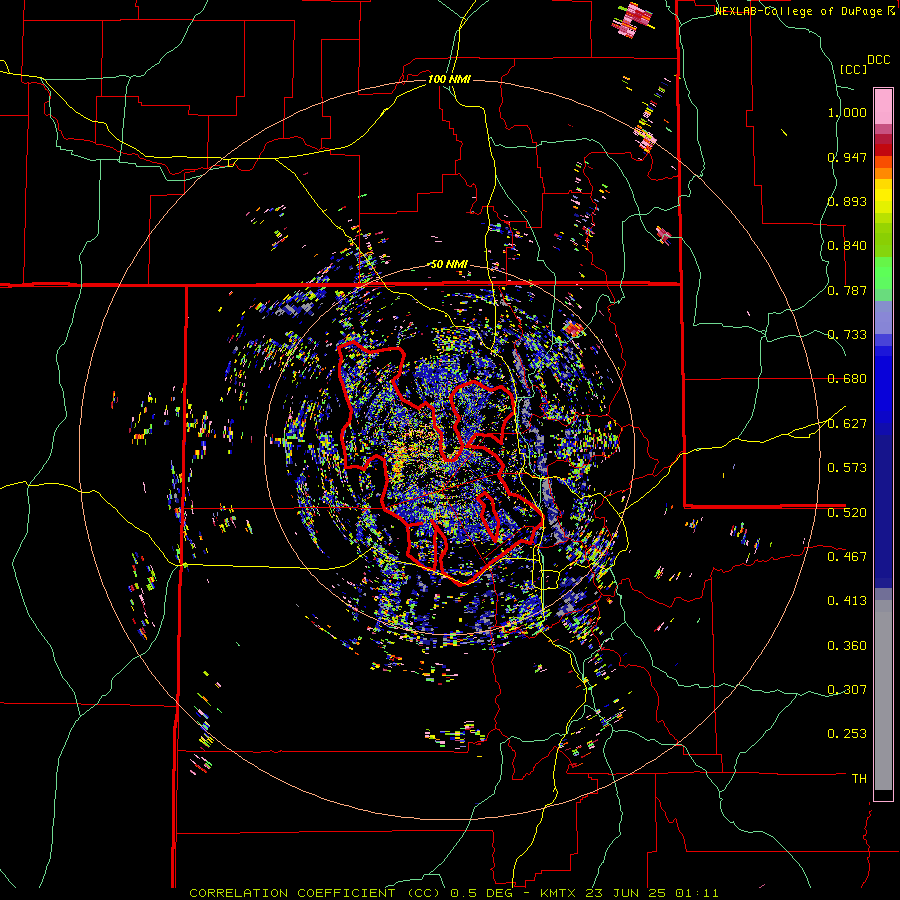Select the 0.947 scale value
Screen dimensions: 900x900
[x=847, y=157]
